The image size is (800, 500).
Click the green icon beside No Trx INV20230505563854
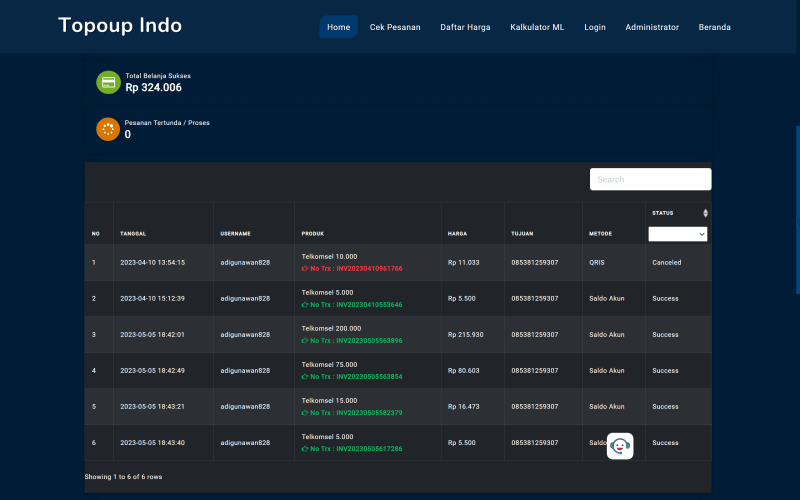pos(305,377)
